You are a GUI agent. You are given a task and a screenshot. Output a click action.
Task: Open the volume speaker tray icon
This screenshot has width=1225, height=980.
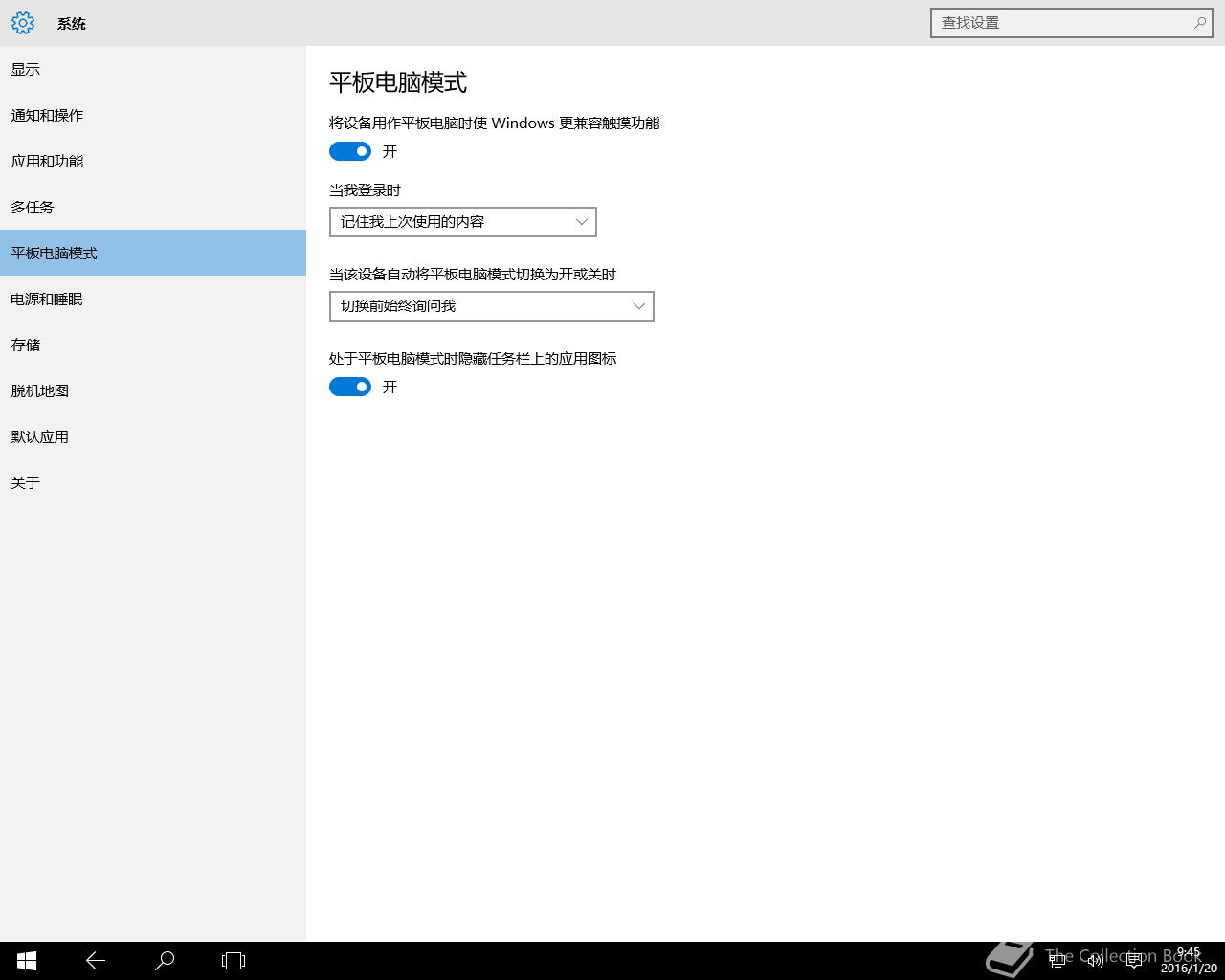pyautogui.click(x=1096, y=961)
